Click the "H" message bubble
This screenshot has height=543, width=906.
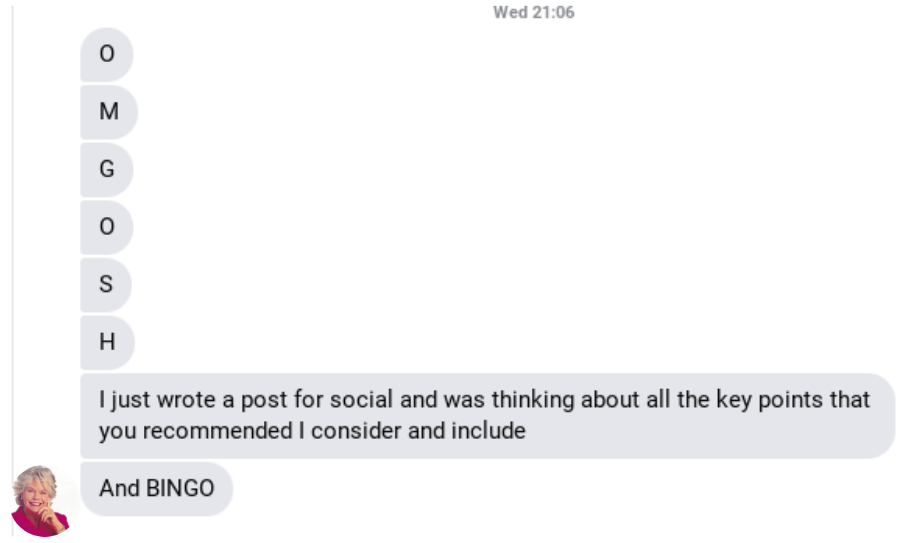tap(107, 342)
